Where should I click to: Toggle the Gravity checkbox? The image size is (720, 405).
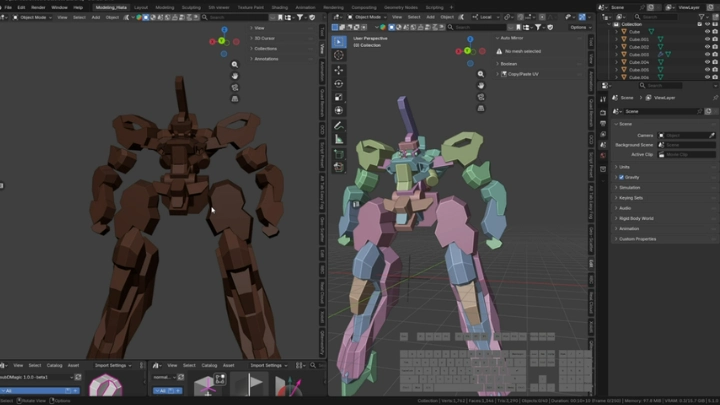621,177
